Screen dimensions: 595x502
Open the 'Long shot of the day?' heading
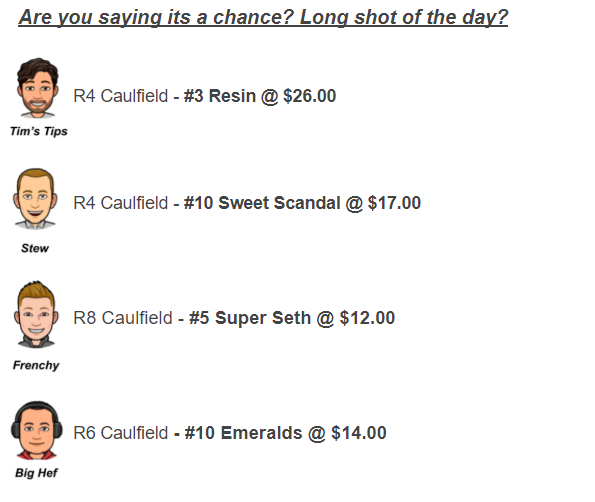tap(404, 17)
